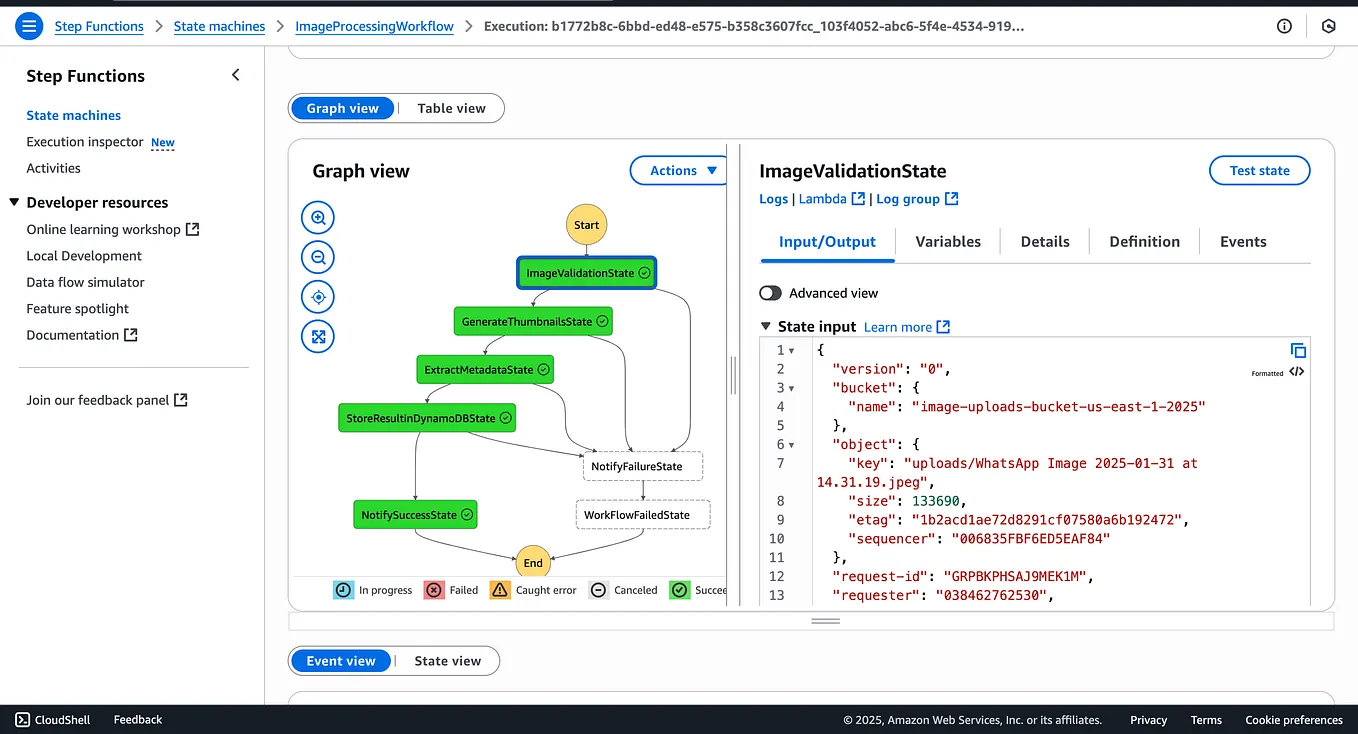Viewport: 1358px width, 734px height.
Task: Open the navigation hamburger menu
Action: pyautogui.click(x=27, y=26)
